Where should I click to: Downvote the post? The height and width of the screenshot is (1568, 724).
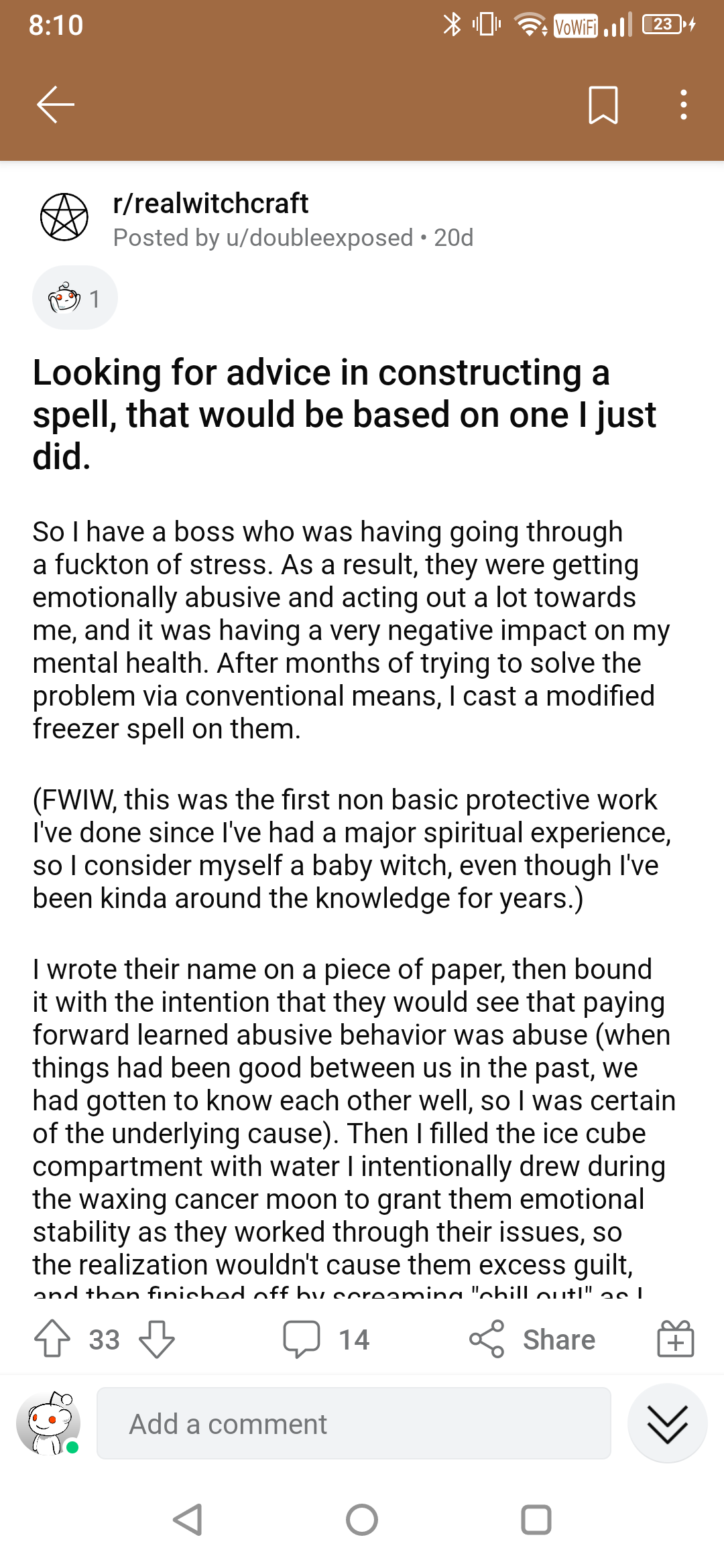[157, 1340]
